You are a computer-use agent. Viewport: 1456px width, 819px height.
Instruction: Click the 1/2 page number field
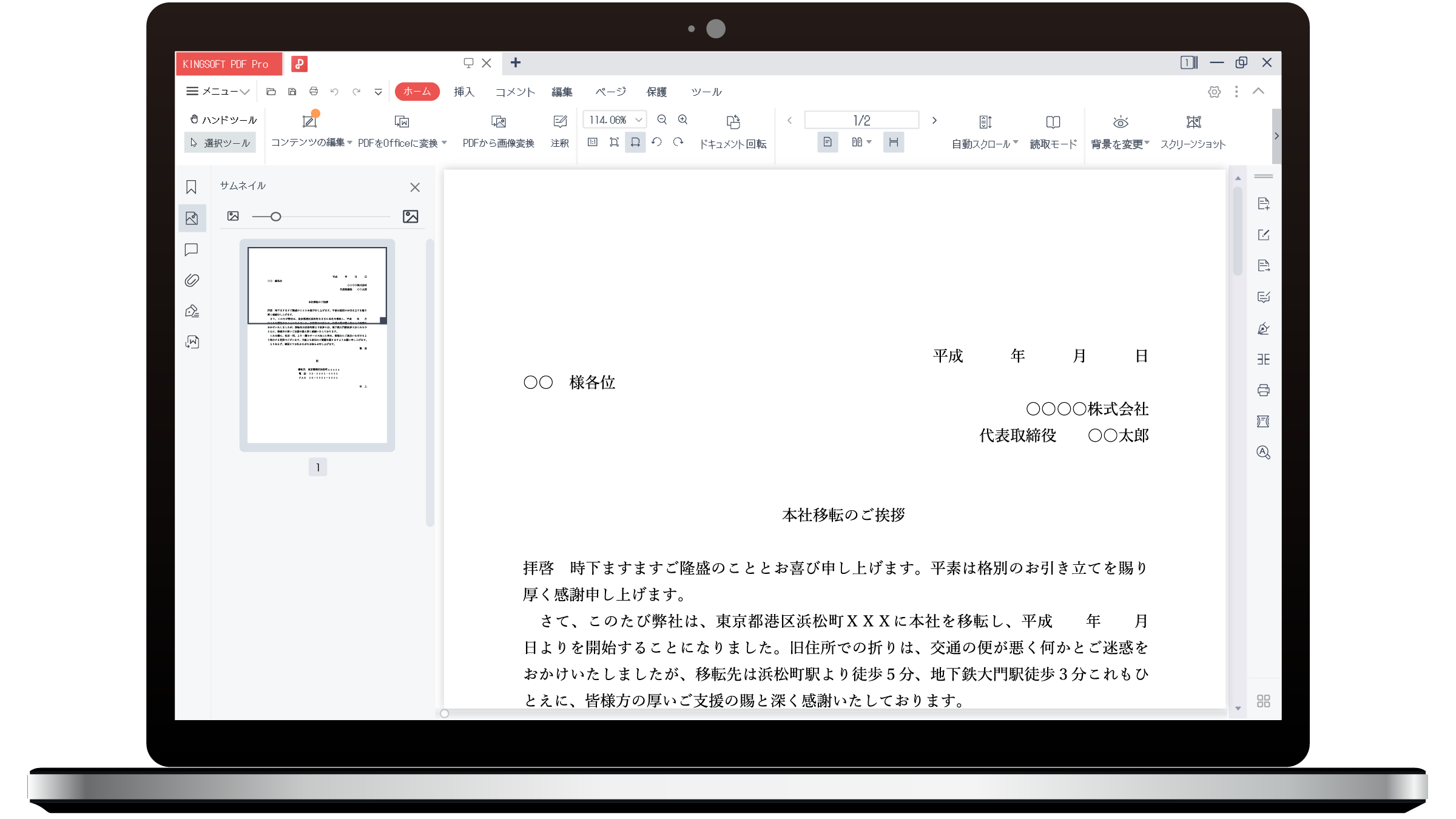[x=861, y=120]
